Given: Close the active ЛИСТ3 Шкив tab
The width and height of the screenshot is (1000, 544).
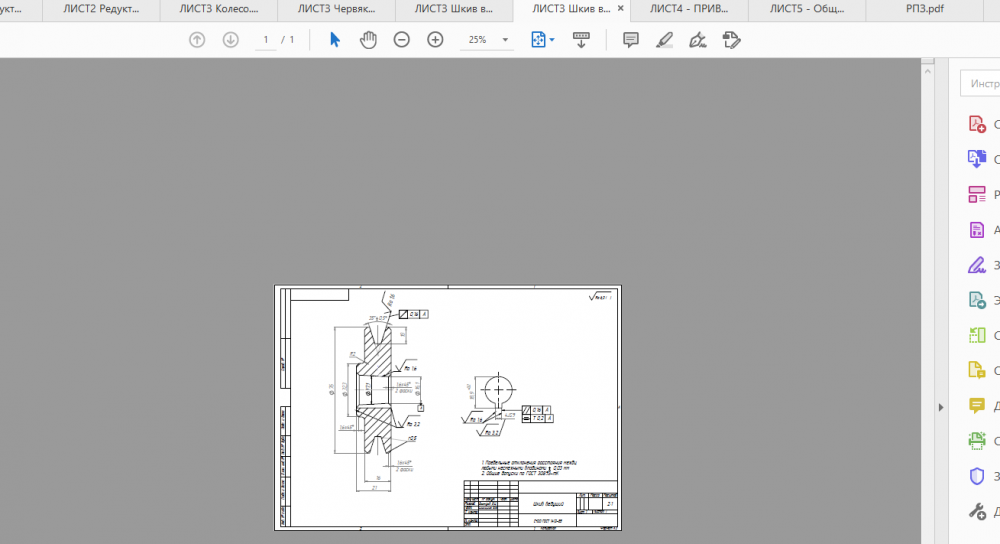Looking at the screenshot, I should click(621, 9).
